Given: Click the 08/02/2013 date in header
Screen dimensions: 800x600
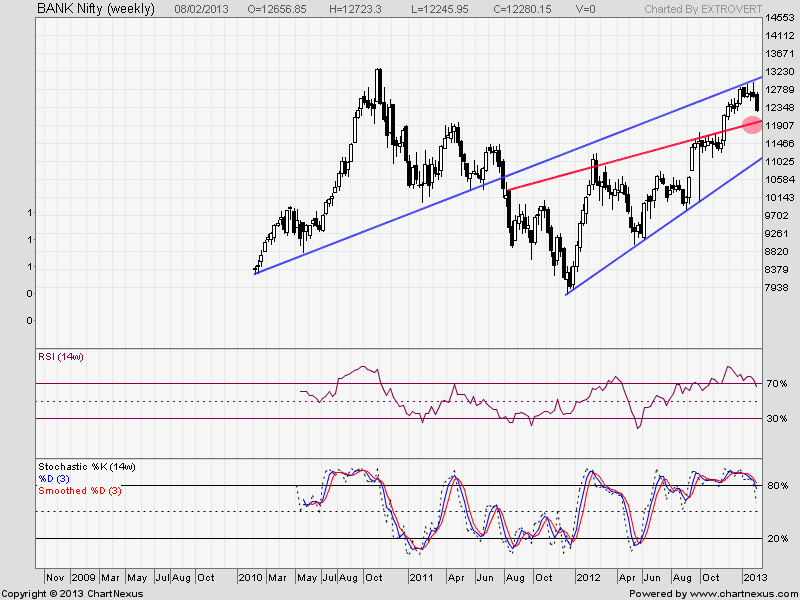Looking at the screenshot, I should point(202,8).
